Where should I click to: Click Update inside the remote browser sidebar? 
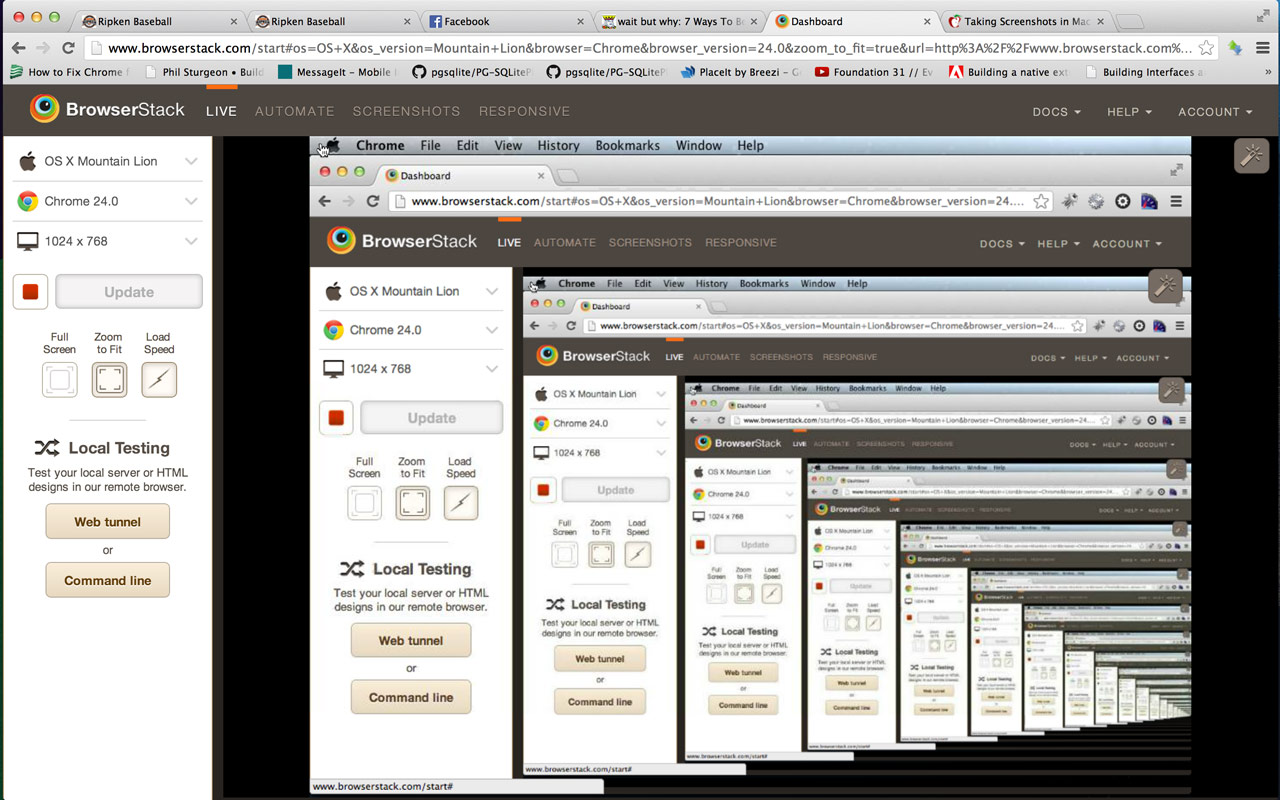[x=432, y=418]
